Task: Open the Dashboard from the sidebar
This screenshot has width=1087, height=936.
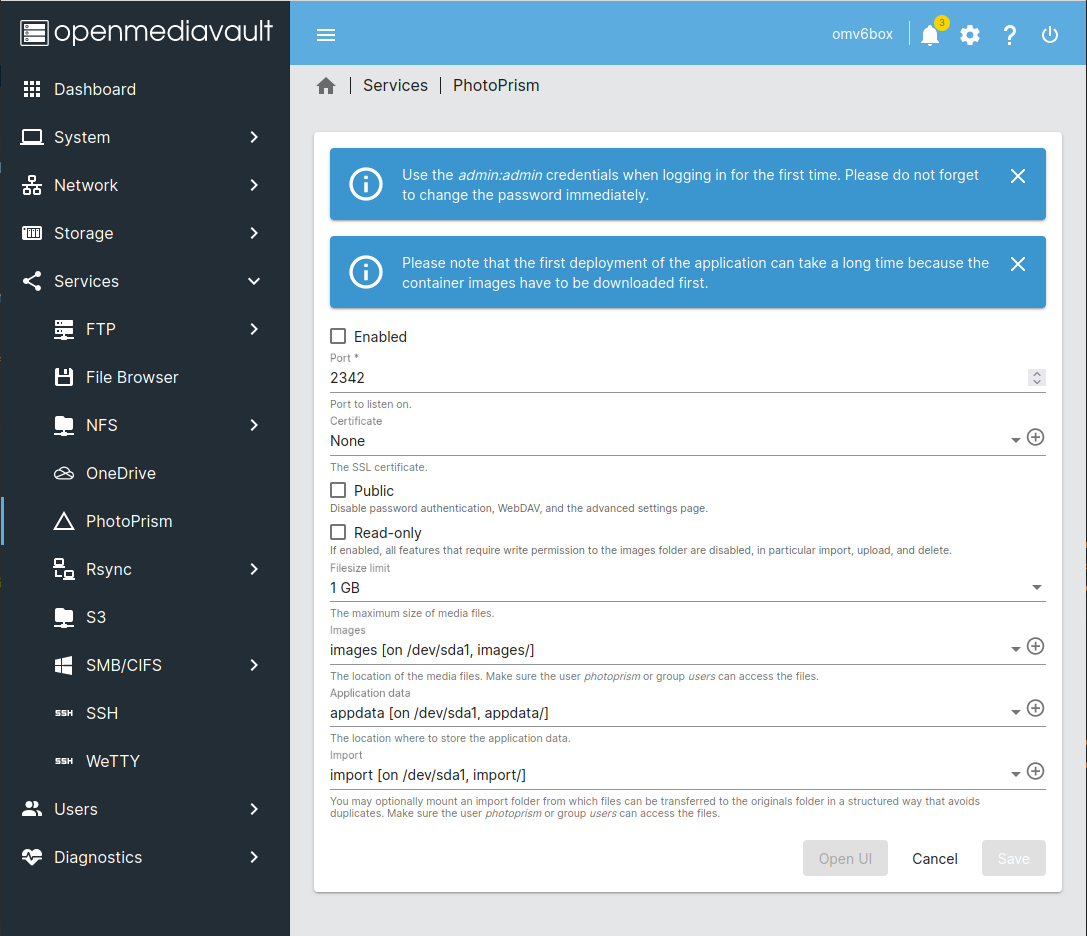Action: click(x=95, y=89)
